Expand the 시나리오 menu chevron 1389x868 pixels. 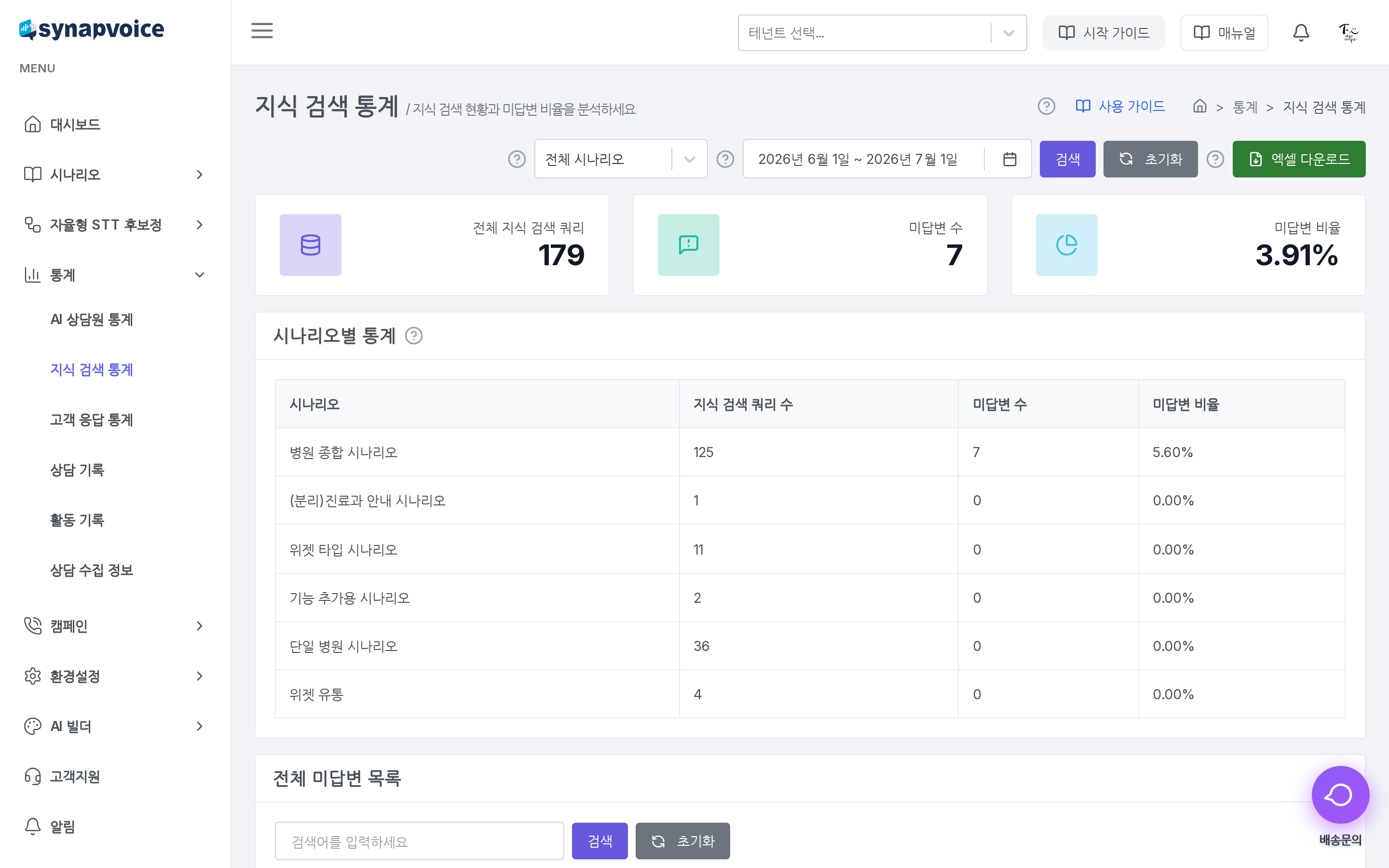point(200,175)
